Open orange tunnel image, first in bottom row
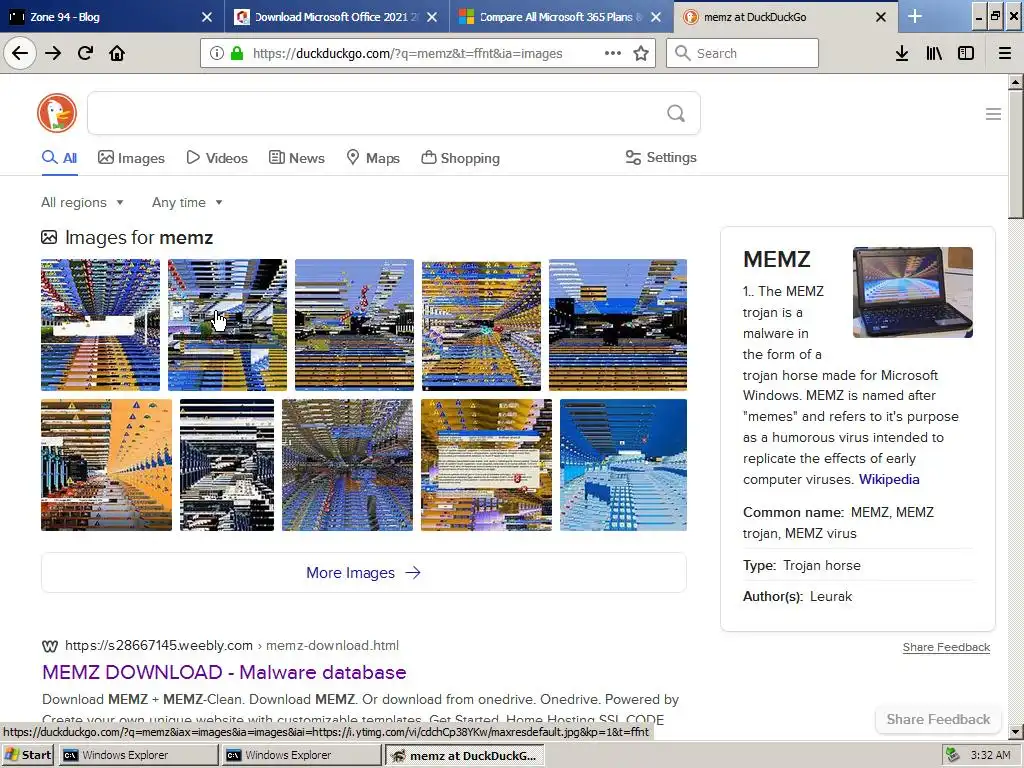The height and width of the screenshot is (768, 1024). (106, 465)
